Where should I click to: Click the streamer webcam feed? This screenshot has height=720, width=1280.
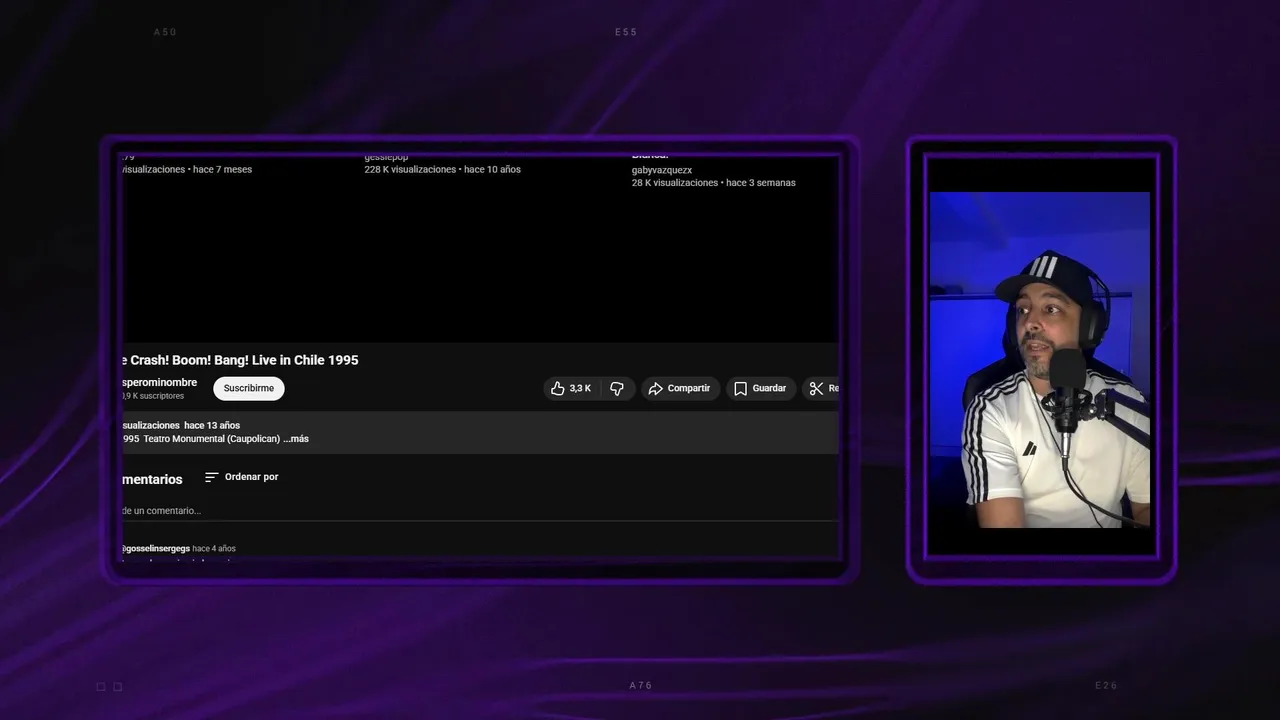pyautogui.click(x=1040, y=360)
